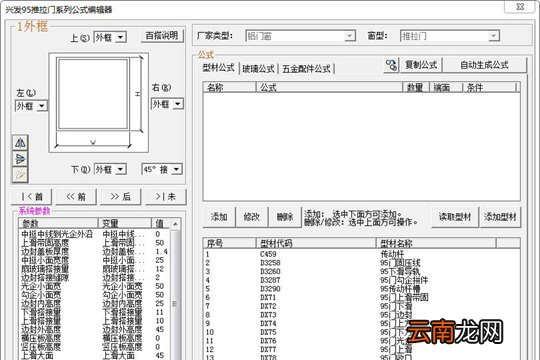This screenshot has height=360, width=540.
Task: Select parameter row 横压板高度
Action: [x=94, y=338]
